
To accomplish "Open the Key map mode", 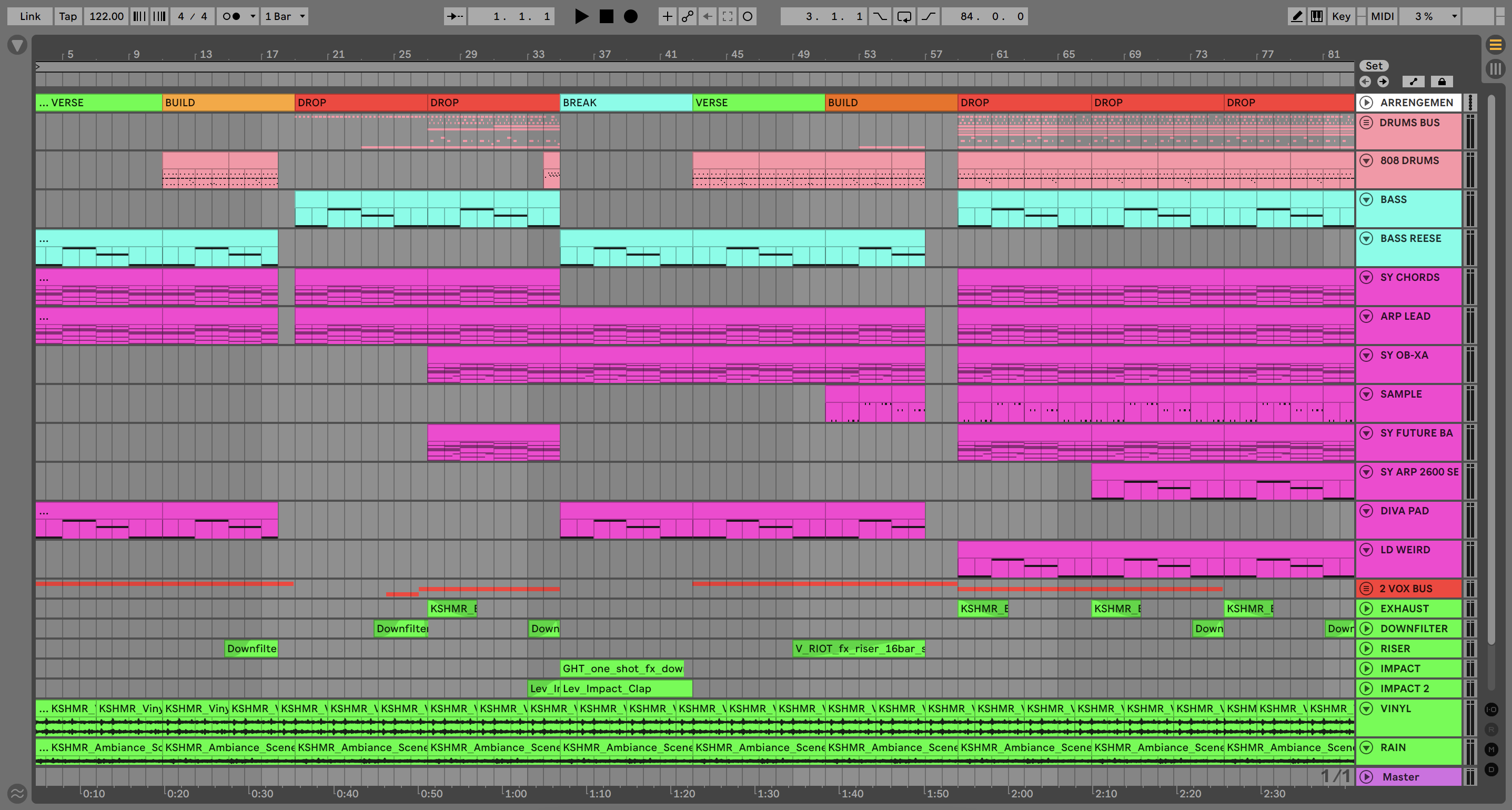I will point(1340,16).
